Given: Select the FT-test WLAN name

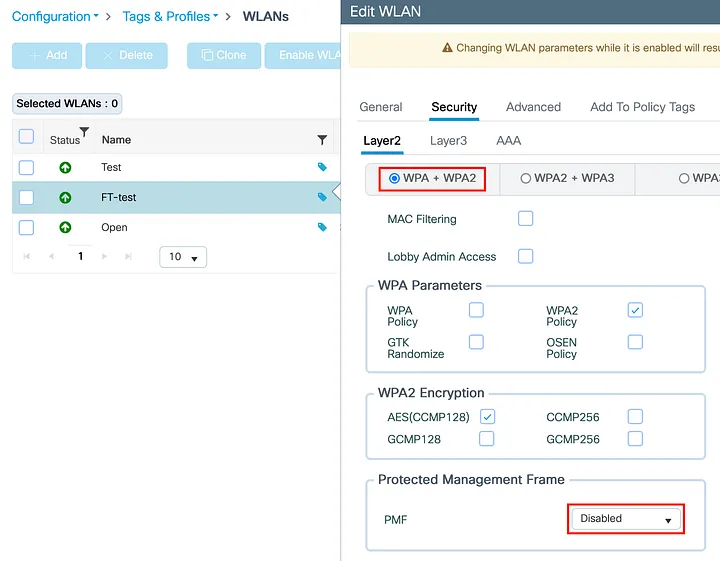Looking at the screenshot, I should (x=118, y=198).
